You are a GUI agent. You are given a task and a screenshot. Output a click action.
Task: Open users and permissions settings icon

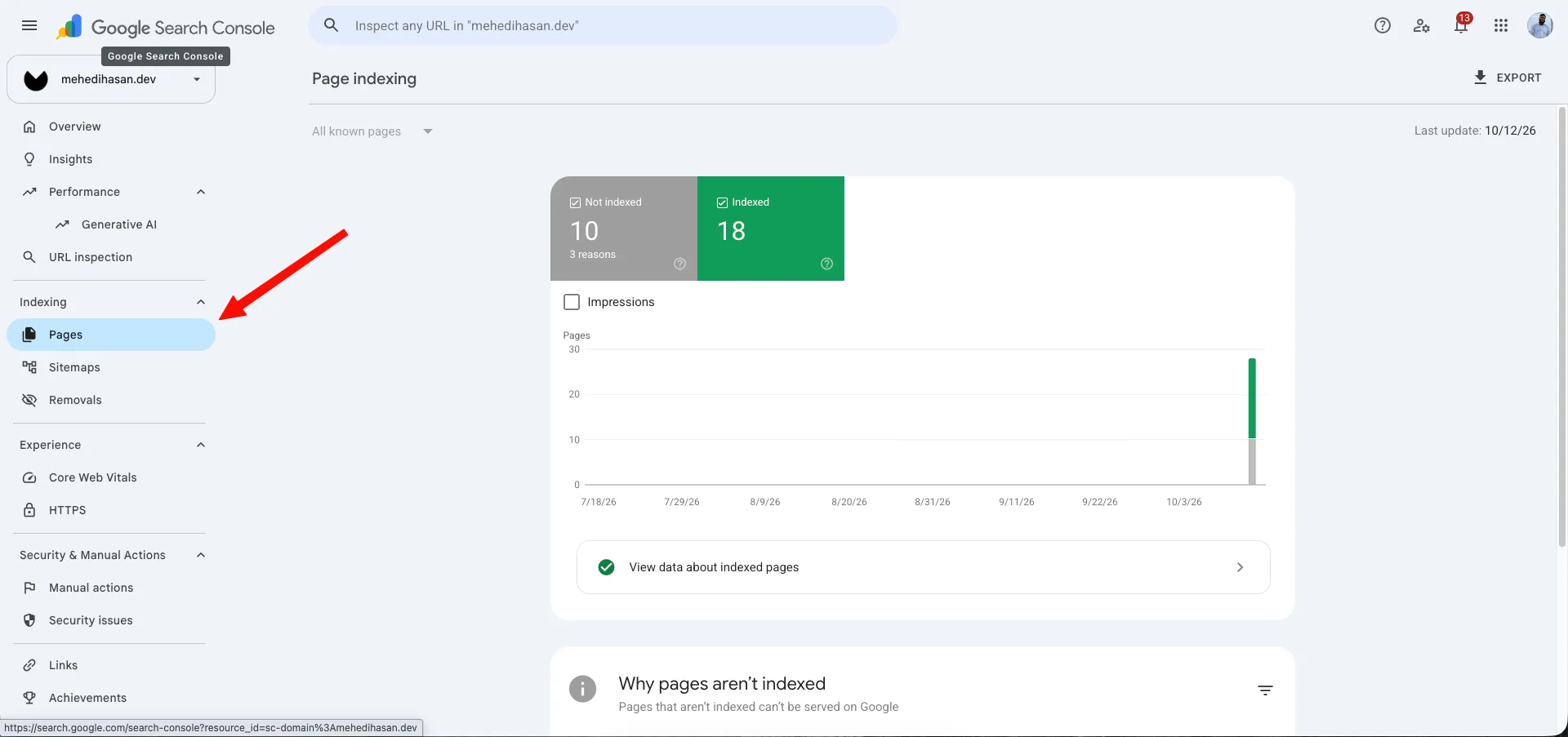click(x=1422, y=25)
